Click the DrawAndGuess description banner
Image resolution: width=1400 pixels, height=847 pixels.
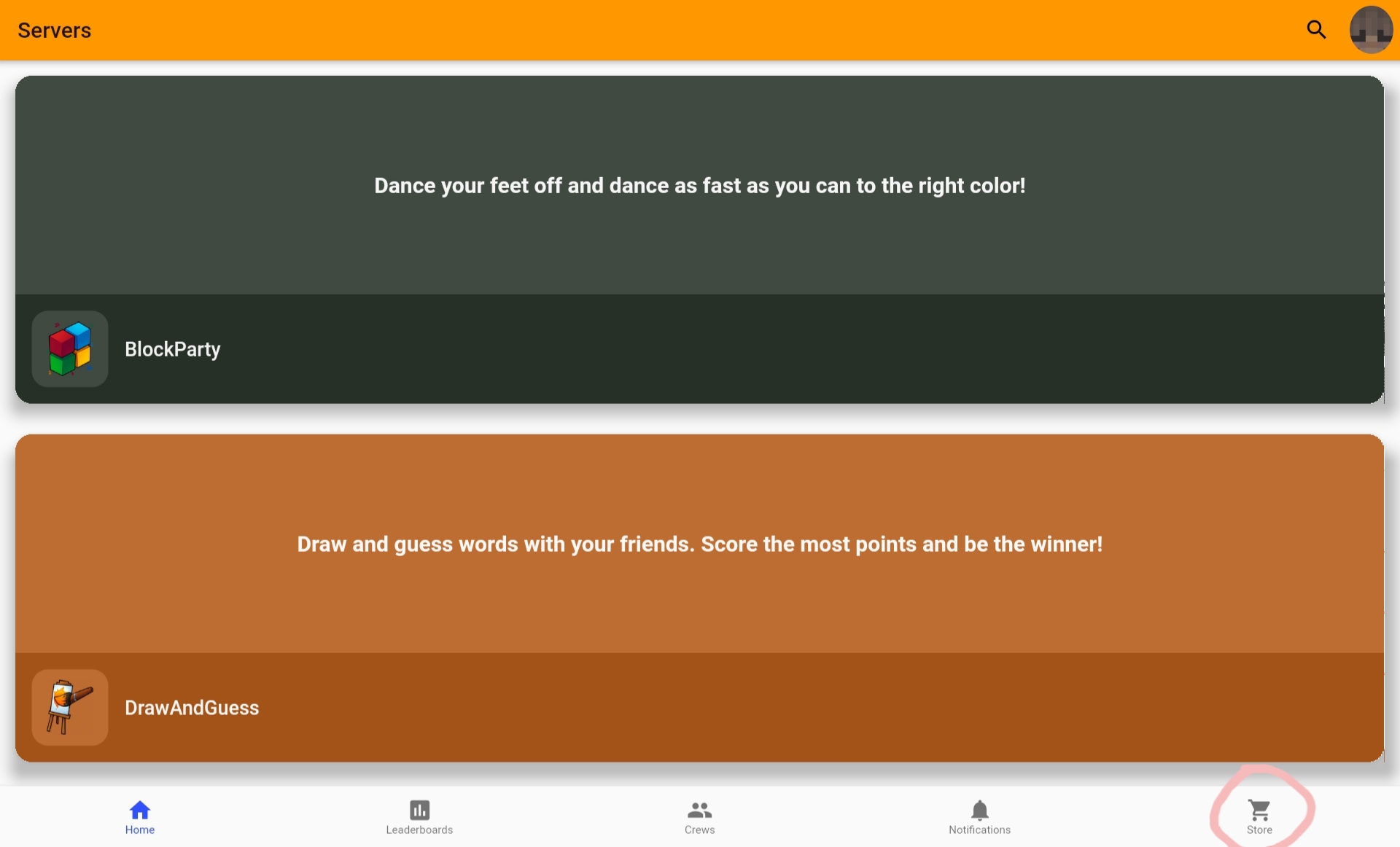coord(700,544)
